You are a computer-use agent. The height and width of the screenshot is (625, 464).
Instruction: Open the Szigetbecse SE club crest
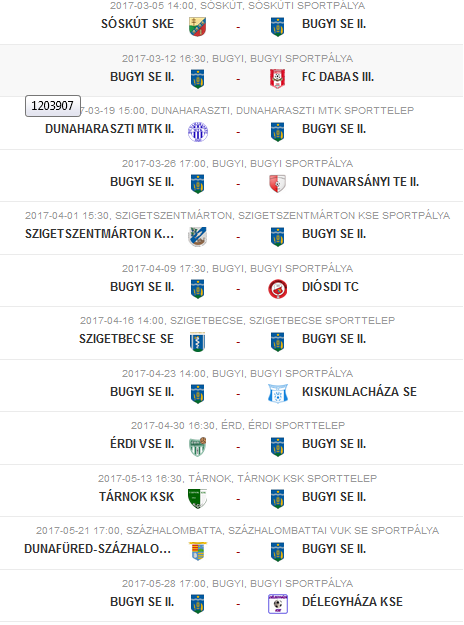[x=197, y=342]
